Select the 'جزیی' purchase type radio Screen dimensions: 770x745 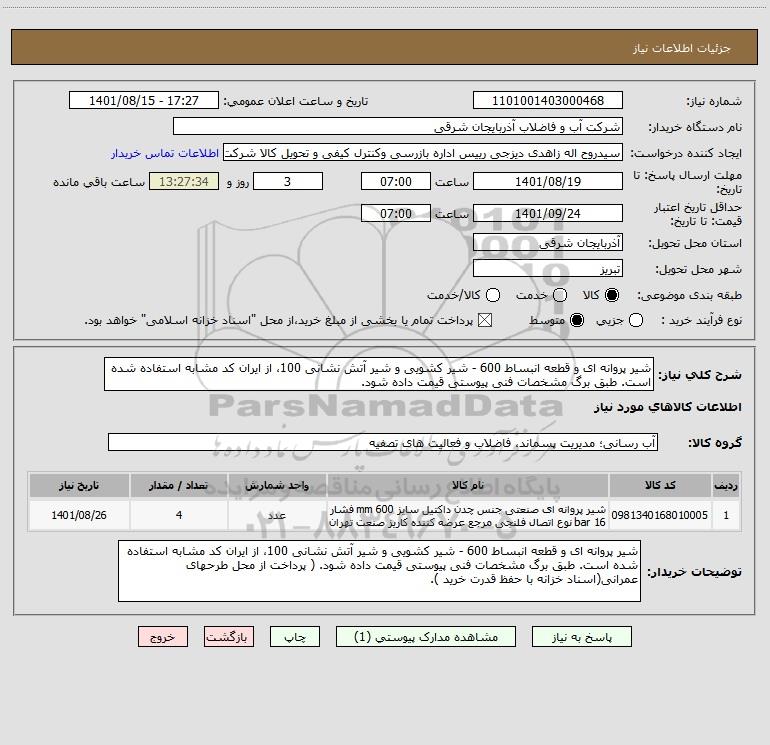click(635, 320)
